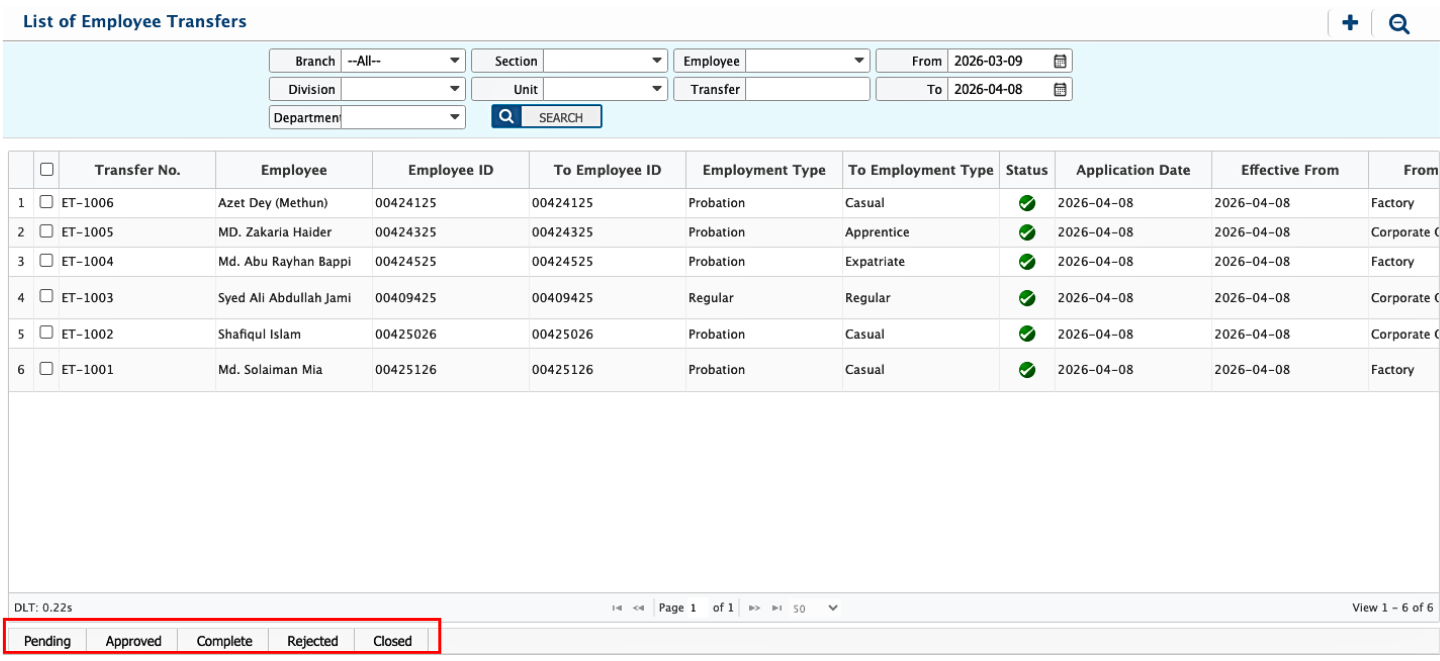Image resolution: width=1440 pixels, height=661 pixels.
Task: Open the From date calendar icon
Action: pos(1060,61)
